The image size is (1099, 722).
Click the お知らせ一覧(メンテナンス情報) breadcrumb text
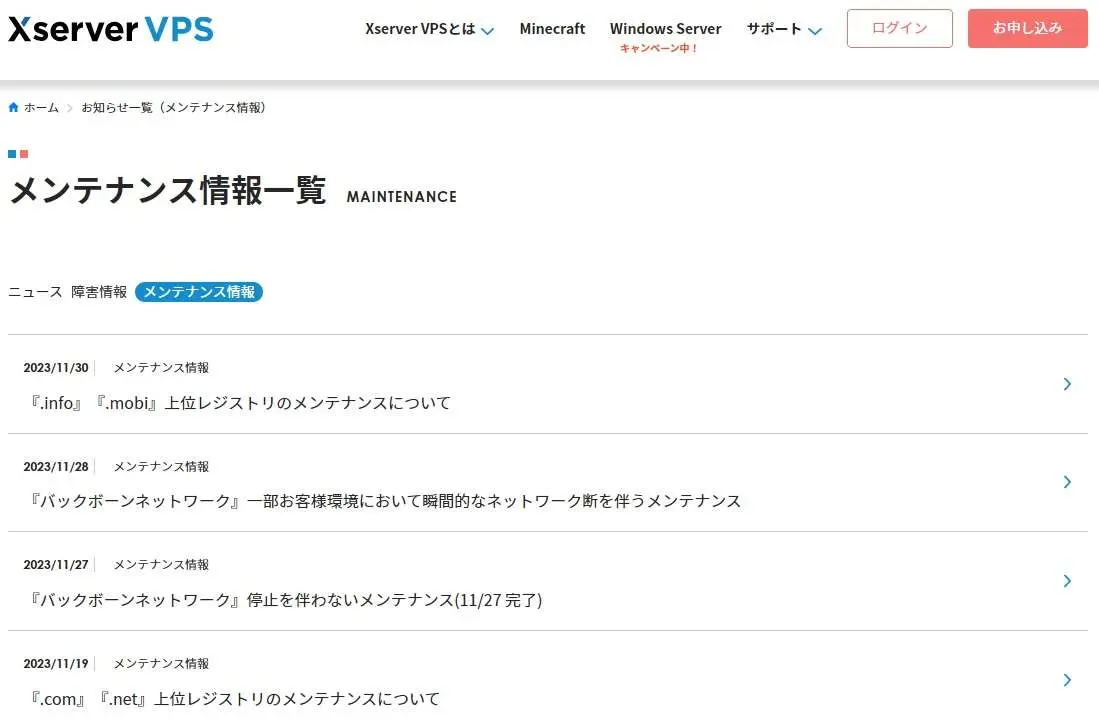coord(173,107)
